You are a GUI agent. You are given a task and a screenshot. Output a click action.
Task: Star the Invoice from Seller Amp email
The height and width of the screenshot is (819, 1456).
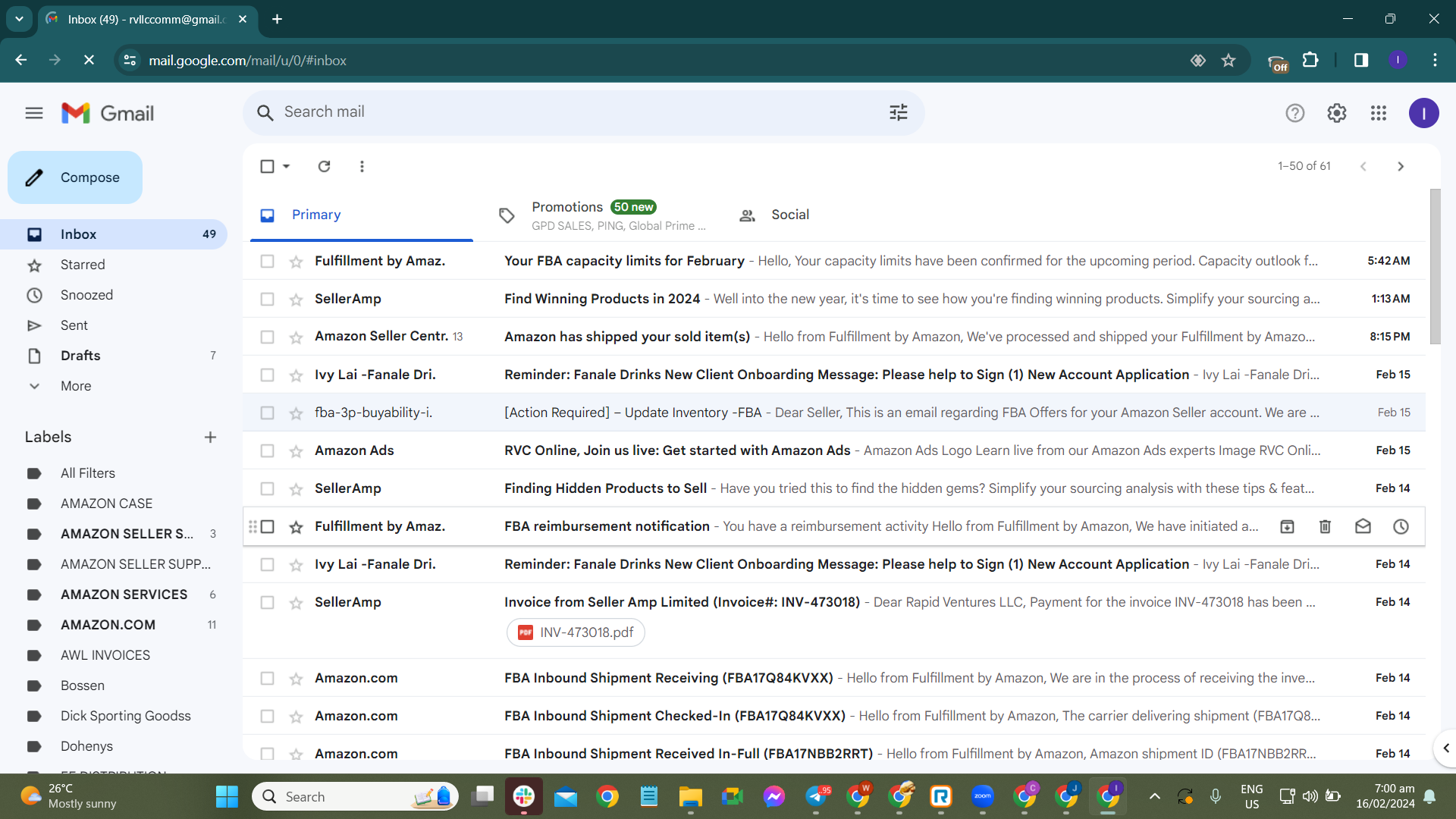[x=296, y=603]
